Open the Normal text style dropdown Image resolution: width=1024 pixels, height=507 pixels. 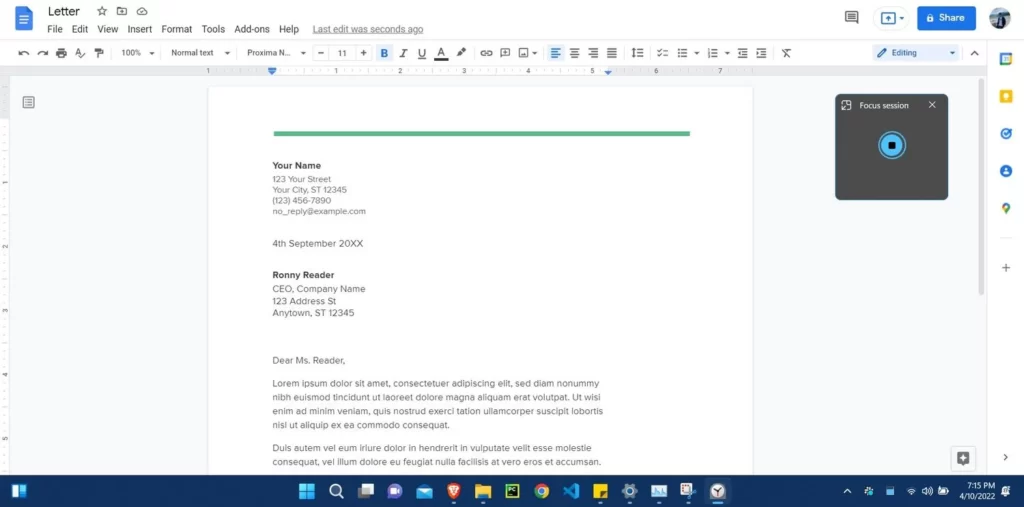click(x=200, y=53)
